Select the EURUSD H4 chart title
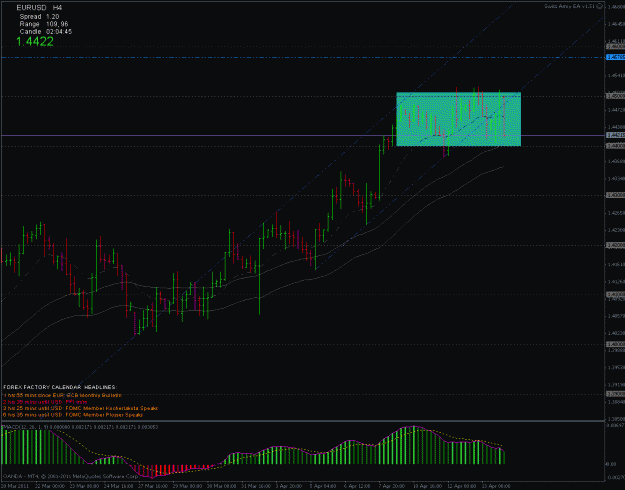Image resolution: width=625 pixels, height=490 pixels. pyautogui.click(x=39, y=8)
